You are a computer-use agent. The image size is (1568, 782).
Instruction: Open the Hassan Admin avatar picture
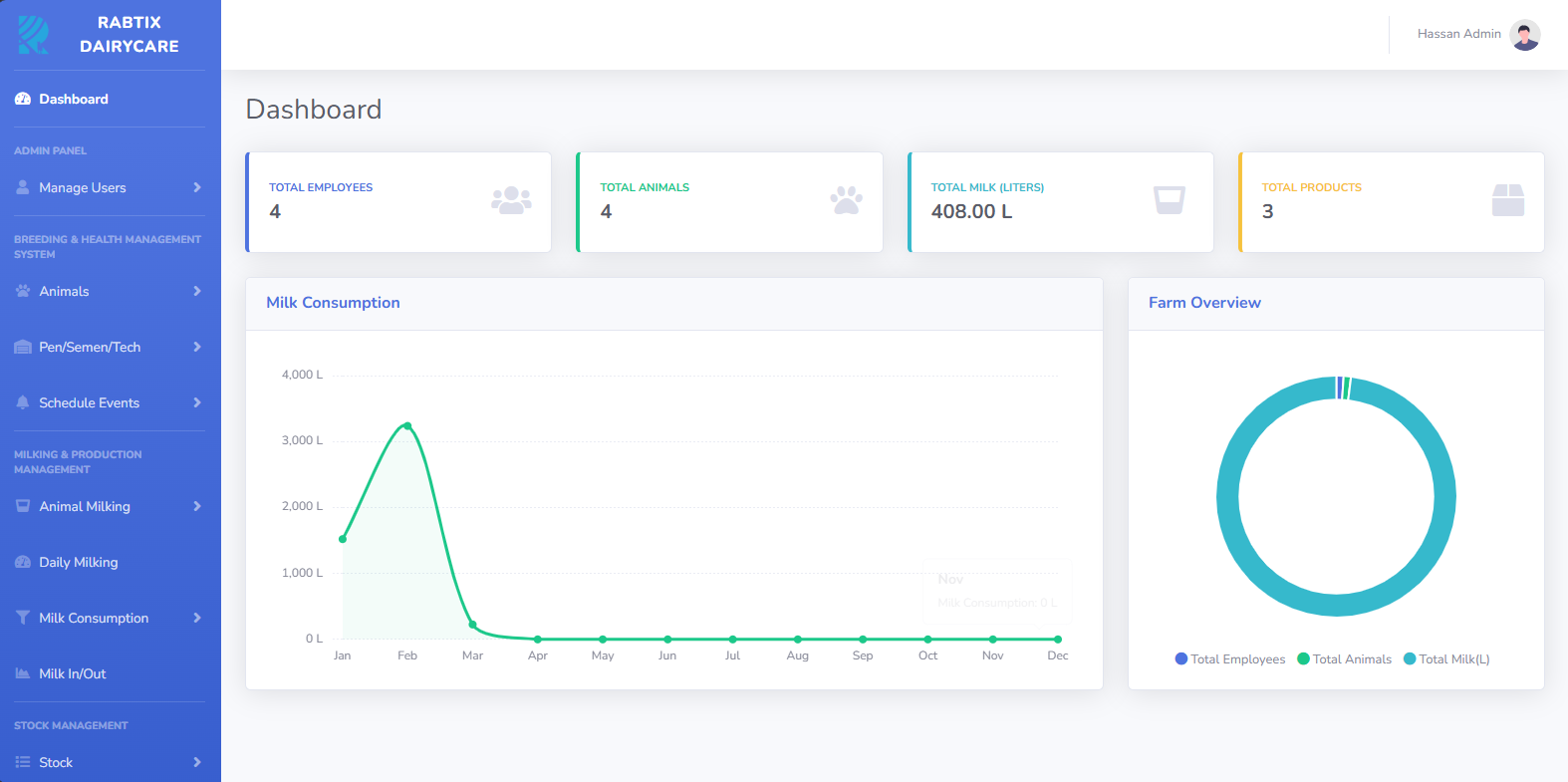click(x=1525, y=35)
